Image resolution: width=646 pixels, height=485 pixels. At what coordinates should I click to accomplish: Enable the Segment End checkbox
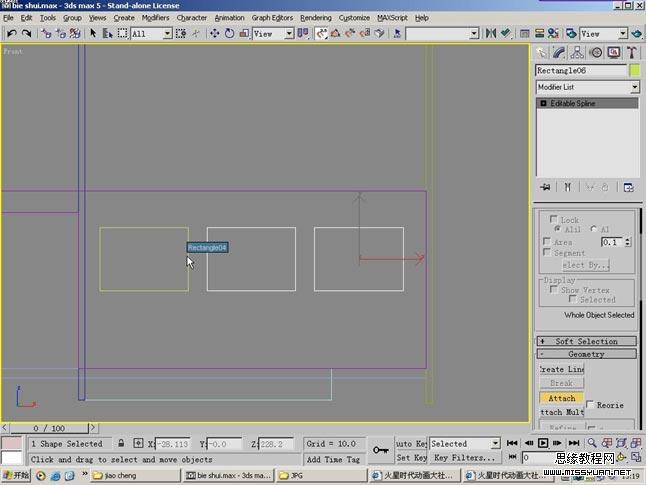point(547,252)
